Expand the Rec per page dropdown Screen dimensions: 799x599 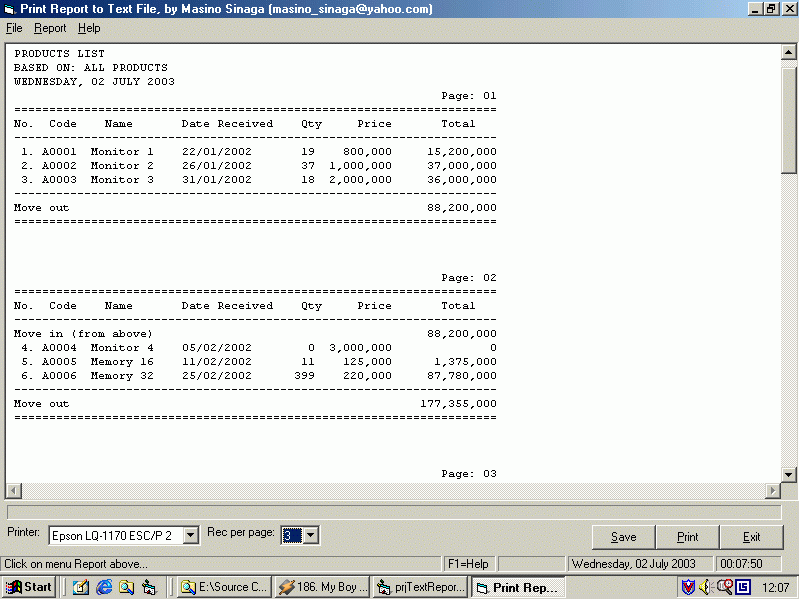click(x=311, y=535)
